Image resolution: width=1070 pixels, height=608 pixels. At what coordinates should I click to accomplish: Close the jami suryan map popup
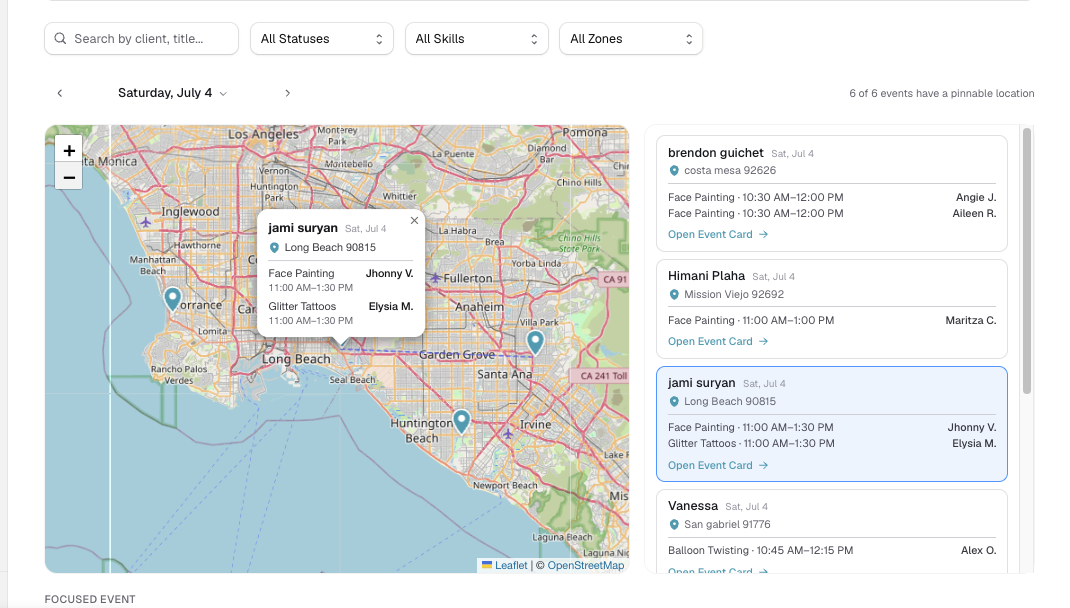pyautogui.click(x=414, y=220)
